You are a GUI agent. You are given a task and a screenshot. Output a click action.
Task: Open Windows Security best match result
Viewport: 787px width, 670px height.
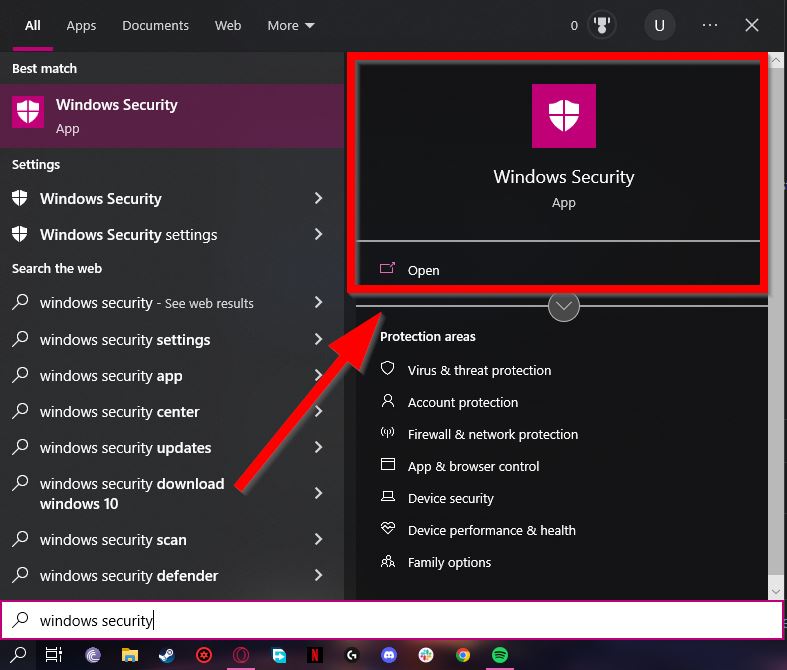172,116
